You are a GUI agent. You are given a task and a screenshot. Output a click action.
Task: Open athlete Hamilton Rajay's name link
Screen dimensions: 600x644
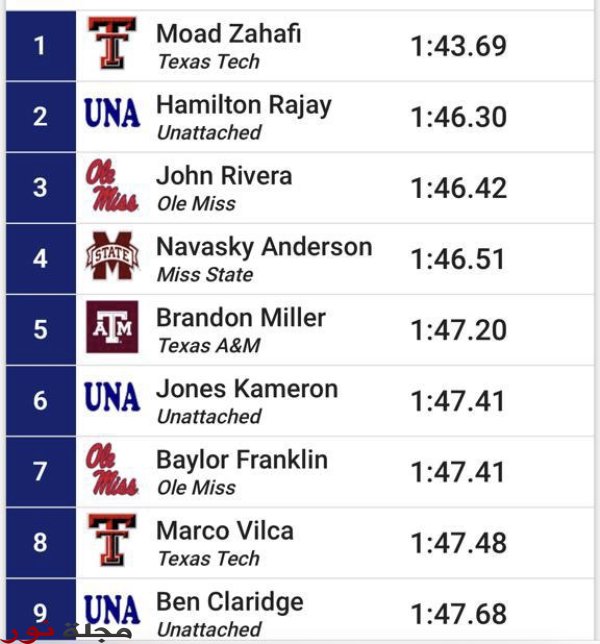point(244,106)
